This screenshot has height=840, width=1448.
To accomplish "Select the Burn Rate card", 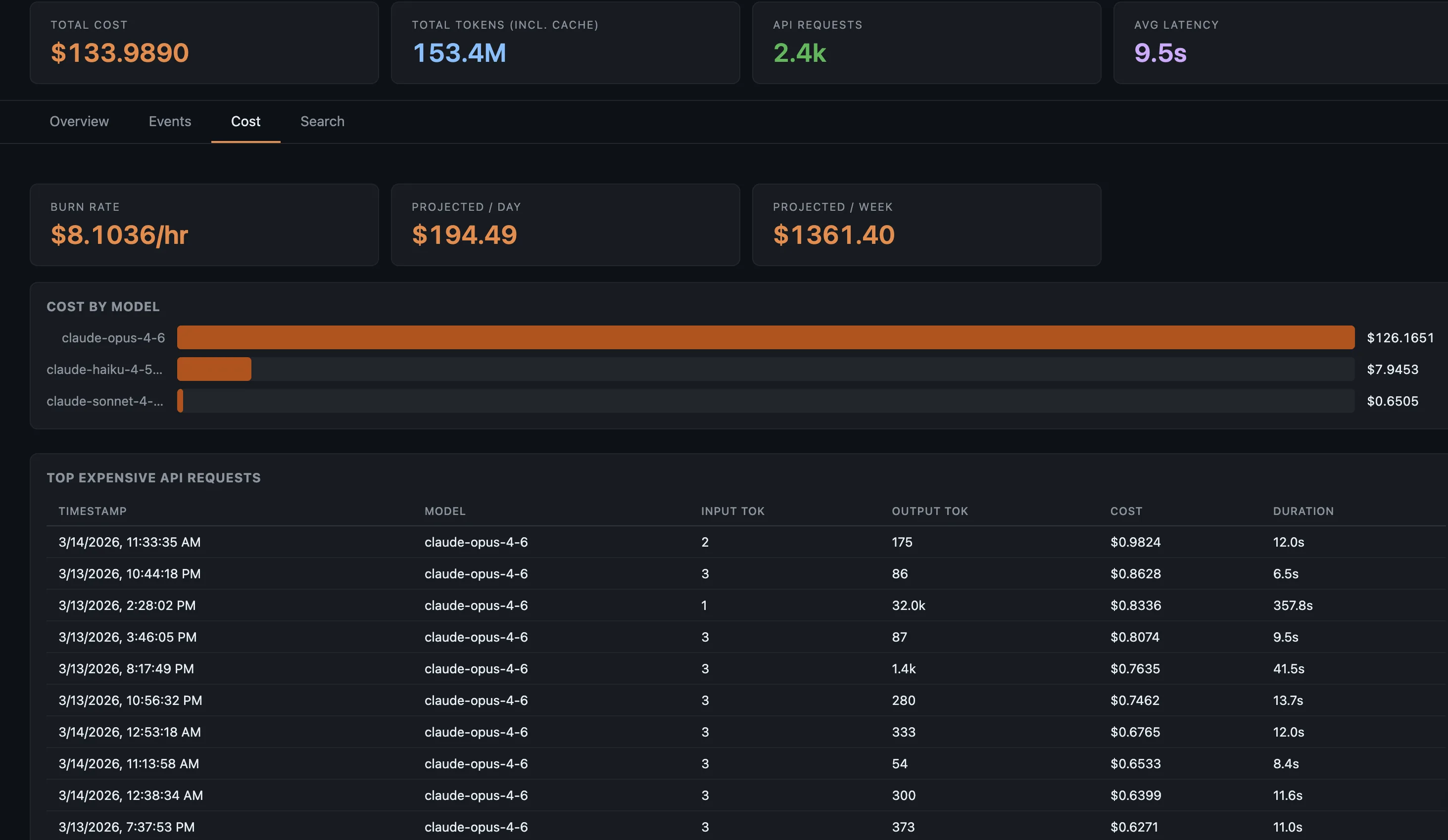I will (x=204, y=224).
